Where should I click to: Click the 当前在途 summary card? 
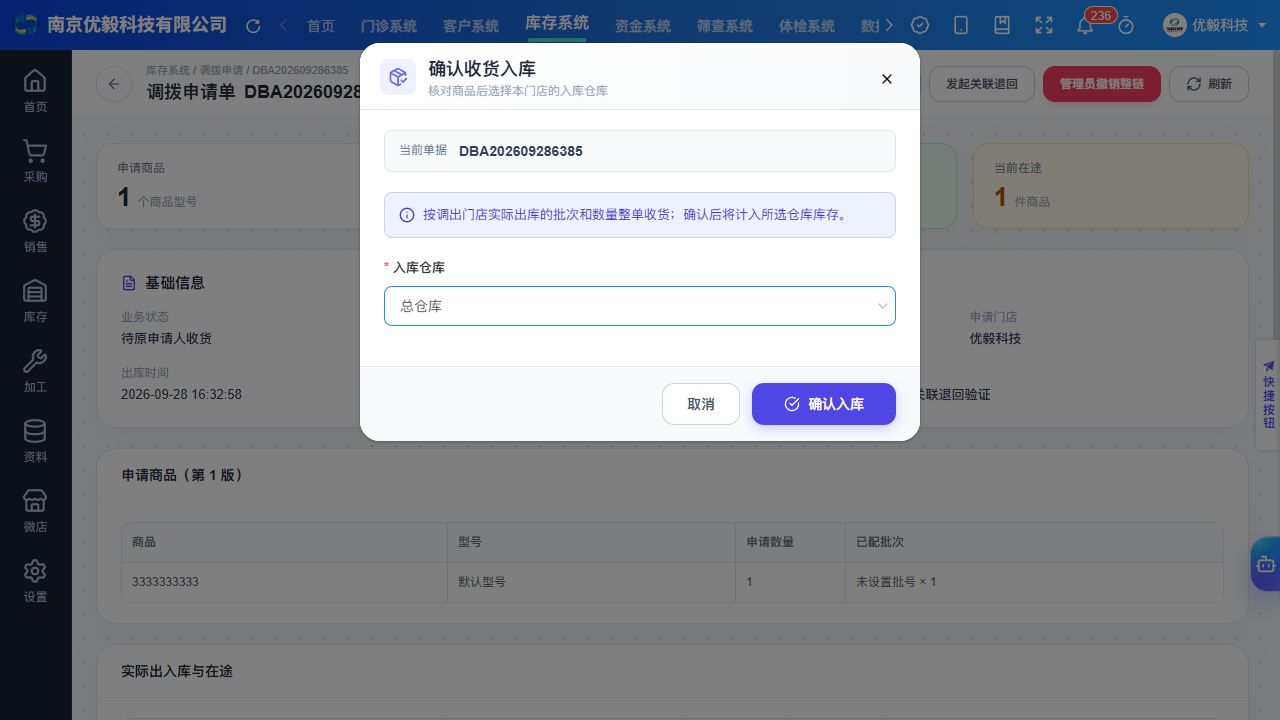point(1110,186)
